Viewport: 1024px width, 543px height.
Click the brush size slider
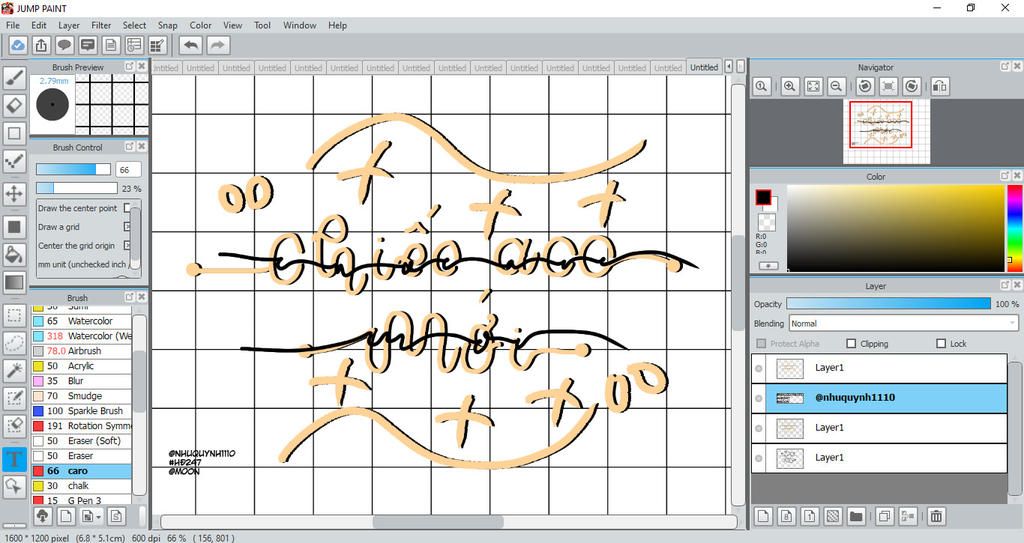click(74, 169)
